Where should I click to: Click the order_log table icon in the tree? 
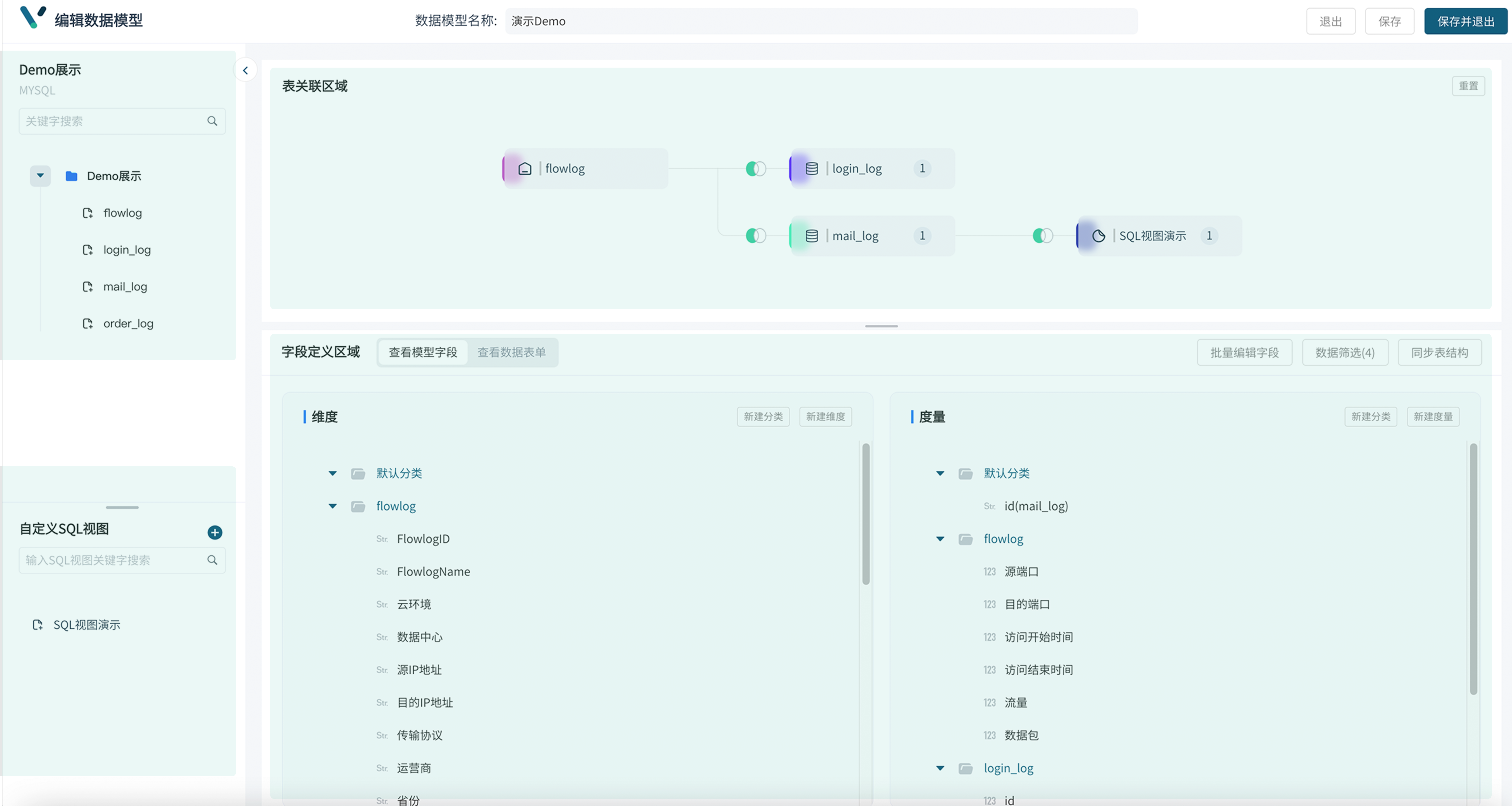tap(87, 323)
